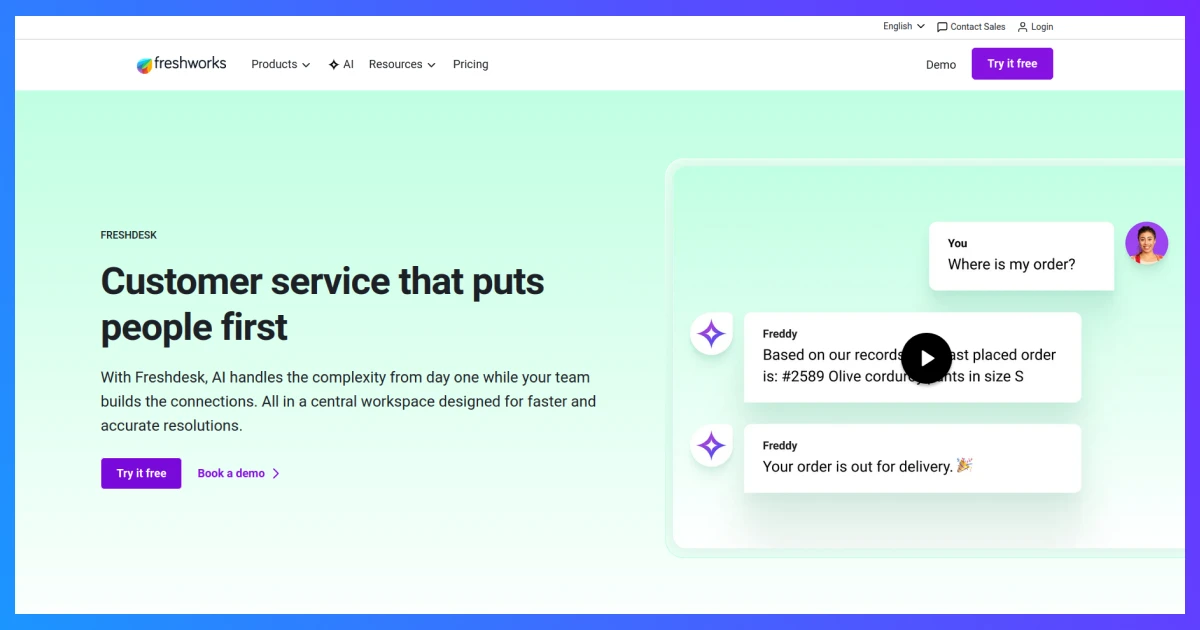Click the customer avatar photo
This screenshot has width=1200, height=630.
coord(1146,243)
